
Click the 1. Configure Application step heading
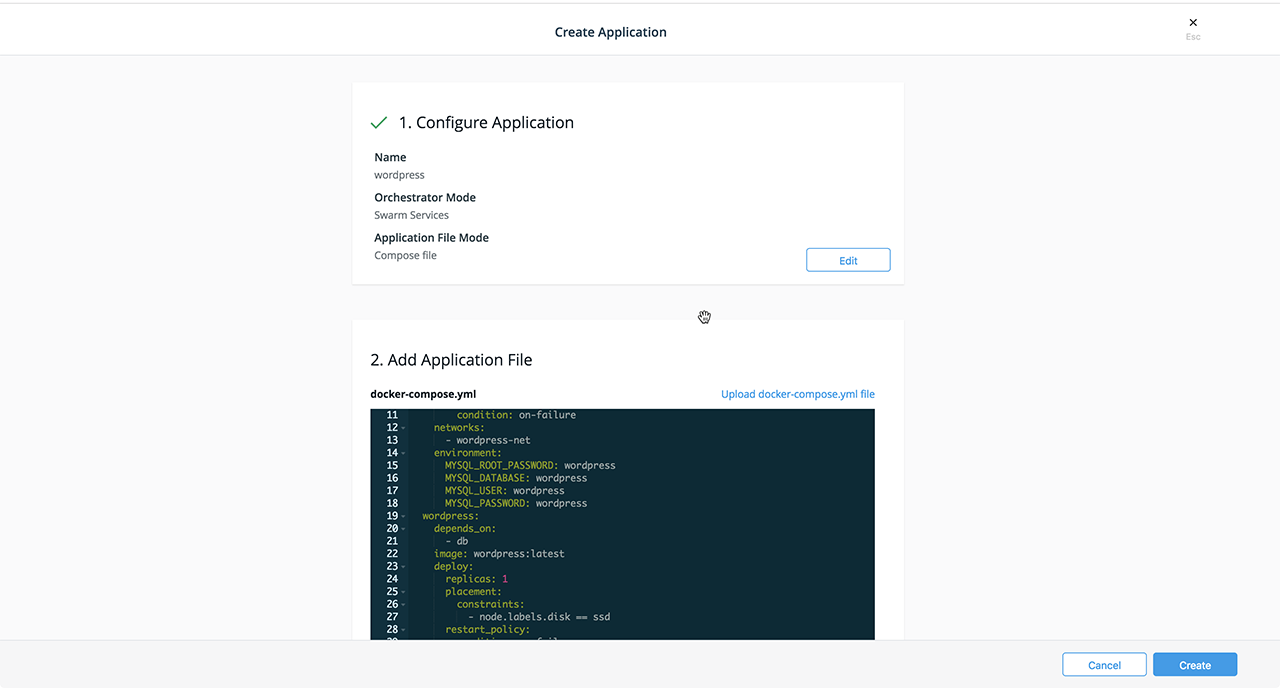coord(486,123)
